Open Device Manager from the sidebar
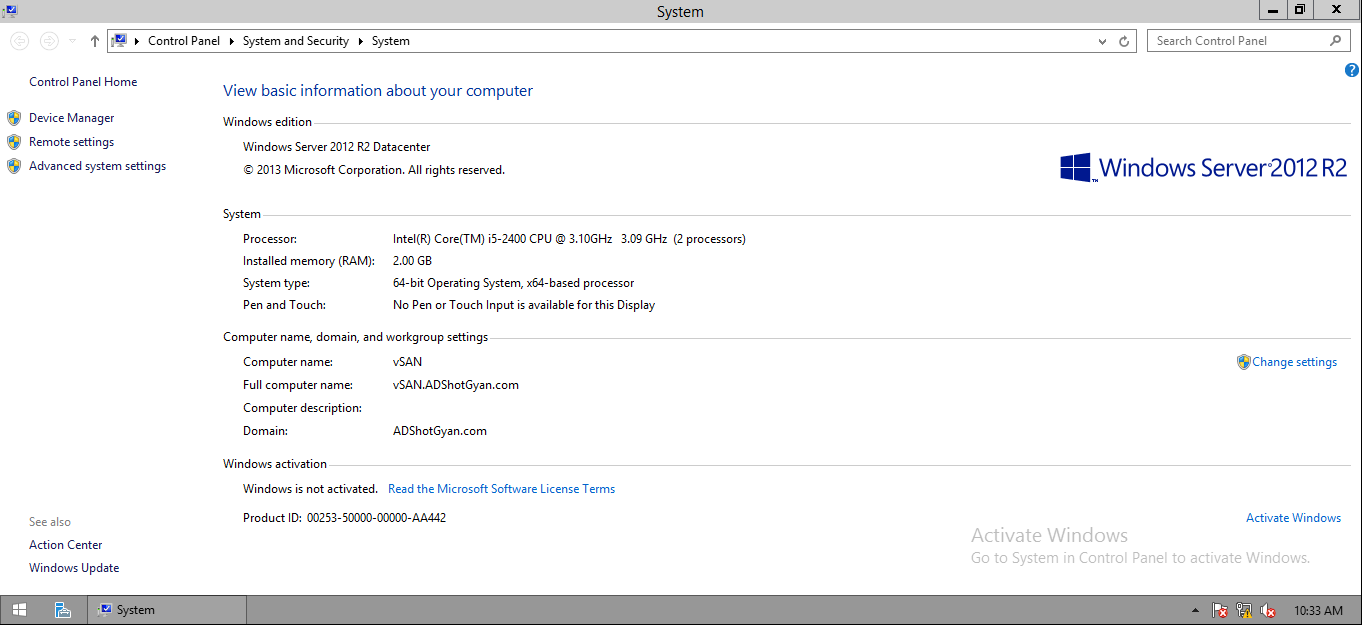The height and width of the screenshot is (625, 1362). click(x=71, y=117)
